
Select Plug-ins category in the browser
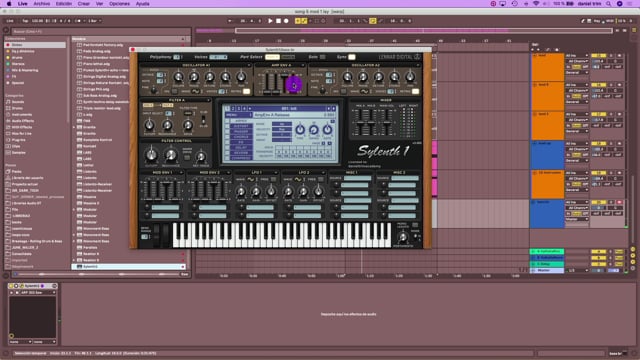pos(18,140)
